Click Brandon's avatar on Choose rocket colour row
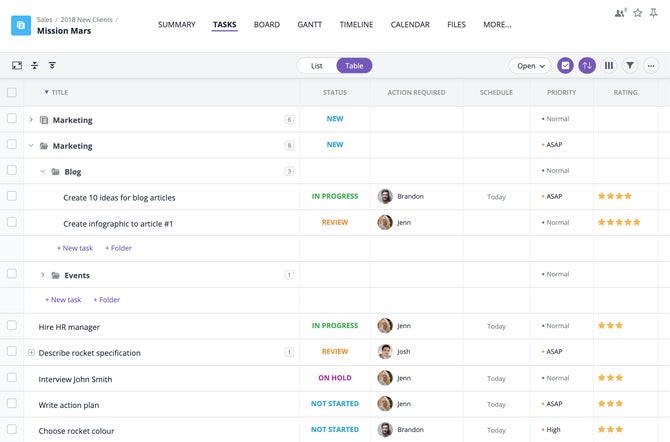Image resolution: width=670 pixels, height=442 pixels. click(x=385, y=430)
